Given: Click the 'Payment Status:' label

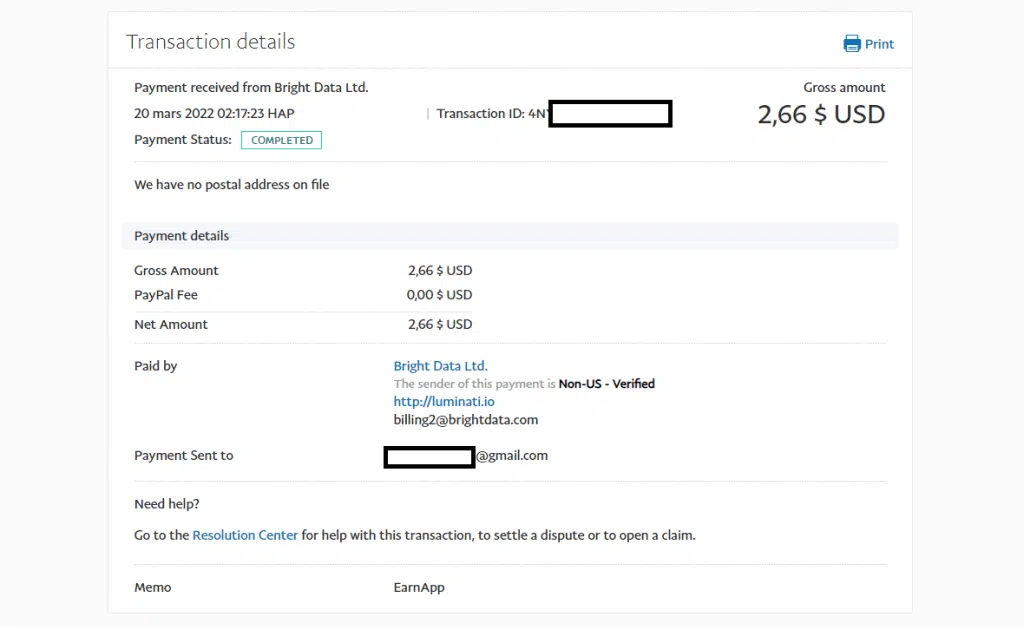Looking at the screenshot, I should 183,140.
